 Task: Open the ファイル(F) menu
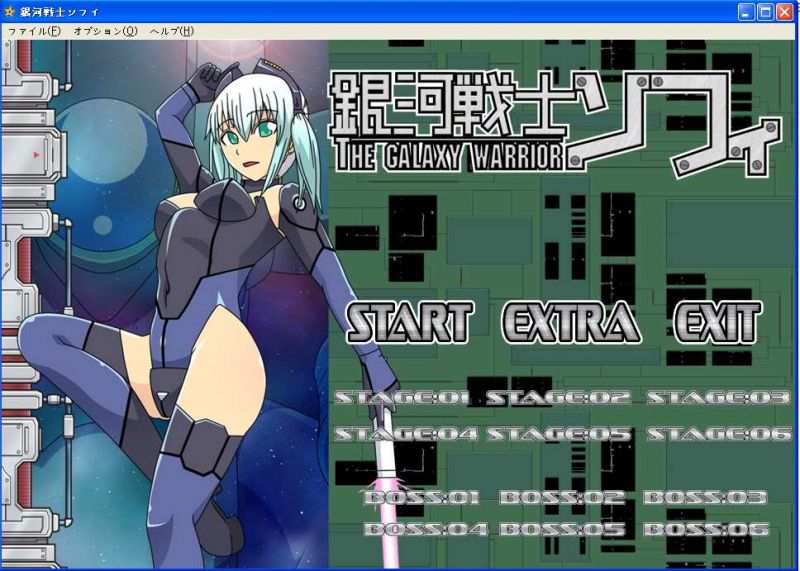pos(34,31)
